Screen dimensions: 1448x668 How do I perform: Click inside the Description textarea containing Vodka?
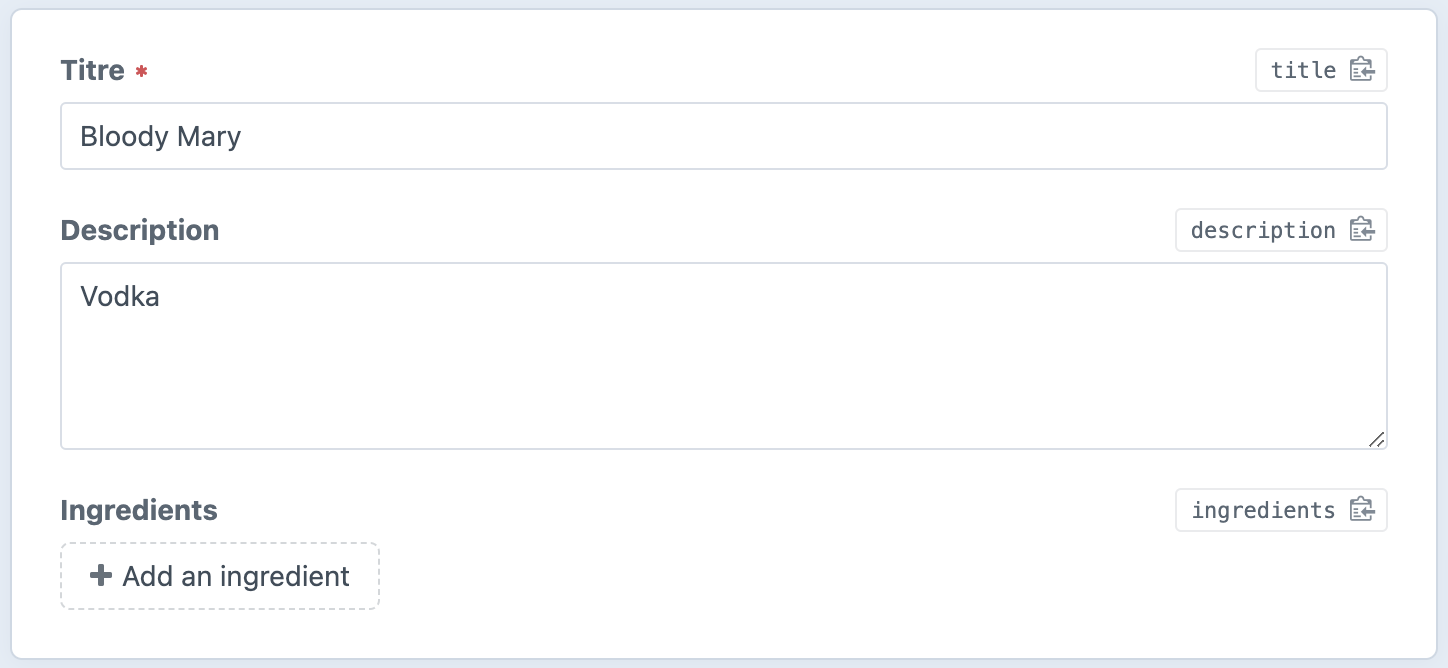[723, 356]
